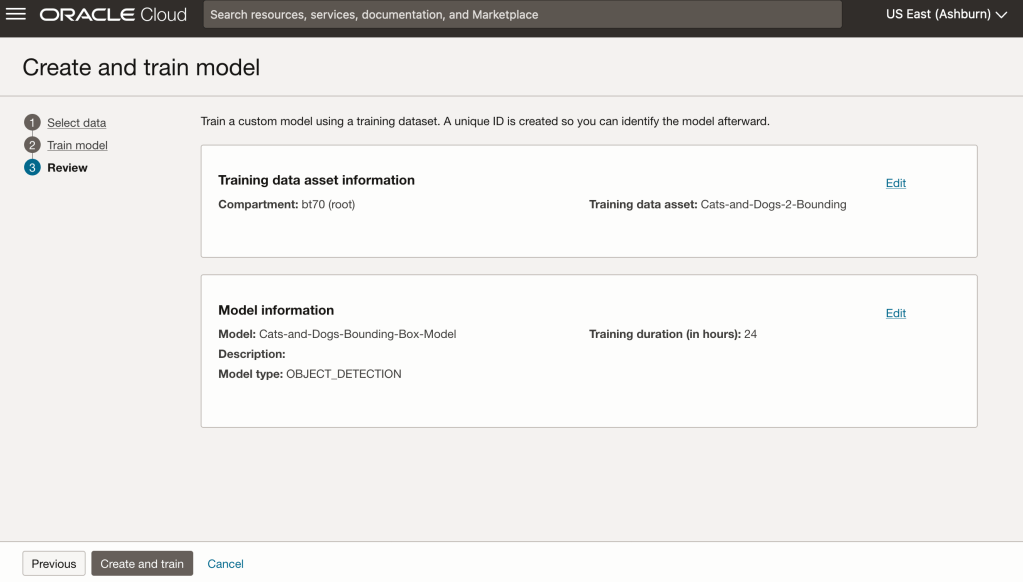Go to the Select data step
1023x582 pixels.
click(x=76, y=123)
